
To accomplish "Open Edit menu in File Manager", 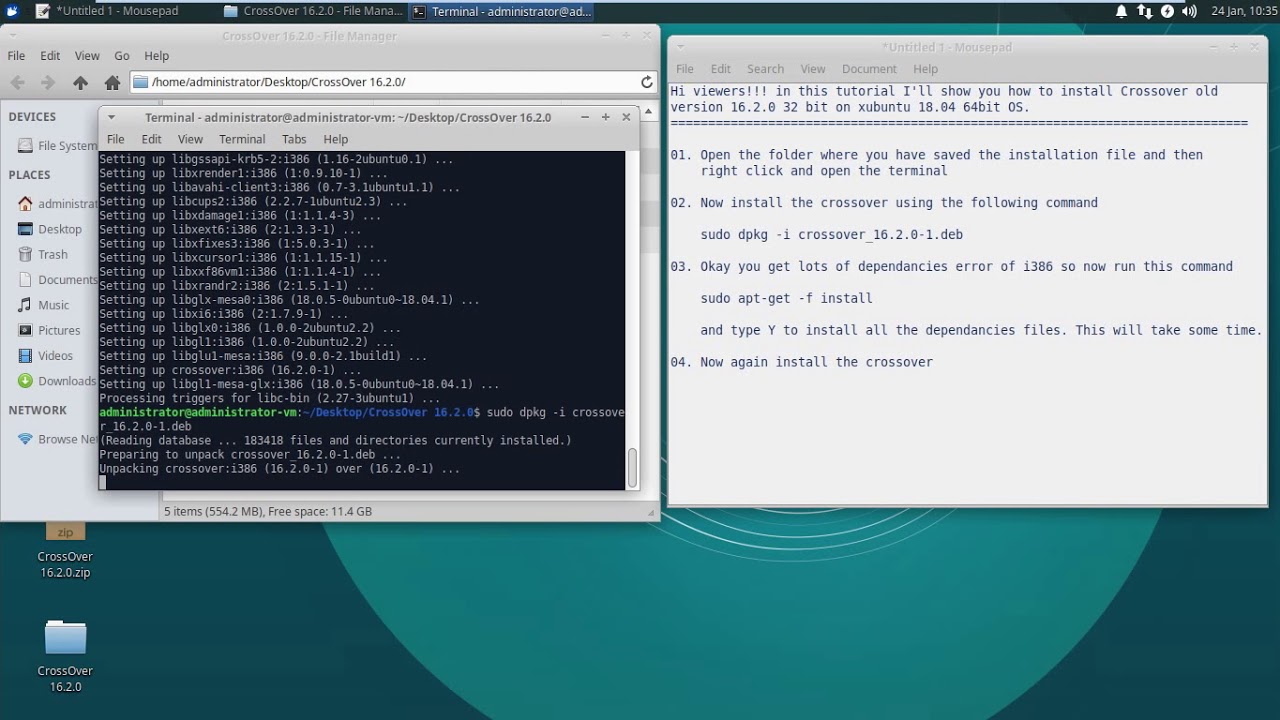I will (x=50, y=56).
